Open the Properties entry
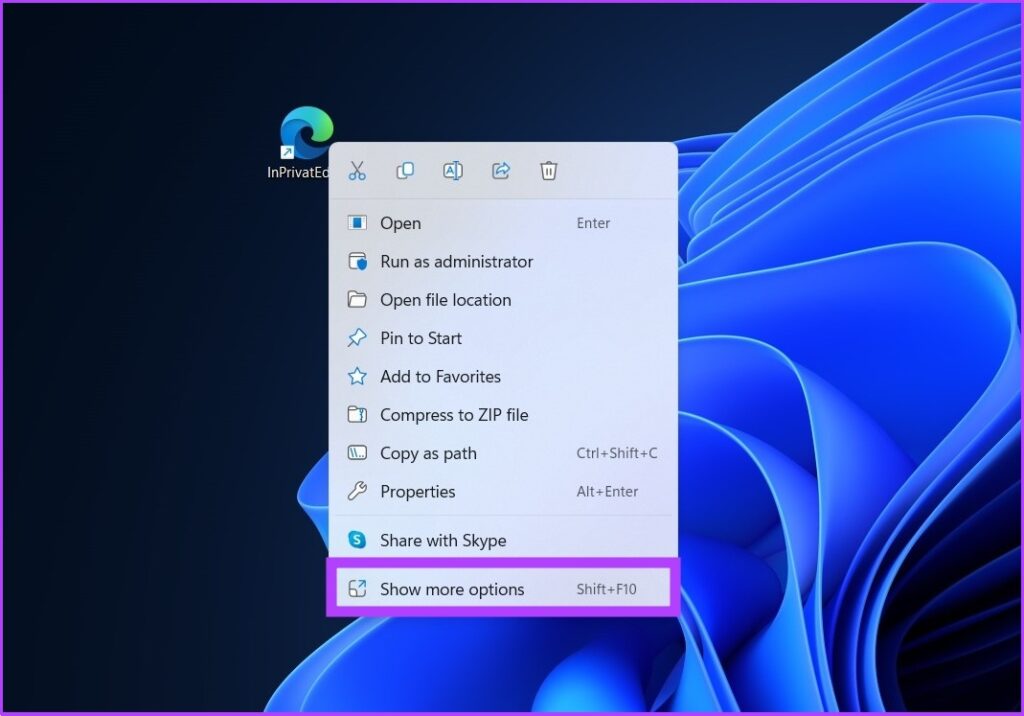 tap(417, 491)
